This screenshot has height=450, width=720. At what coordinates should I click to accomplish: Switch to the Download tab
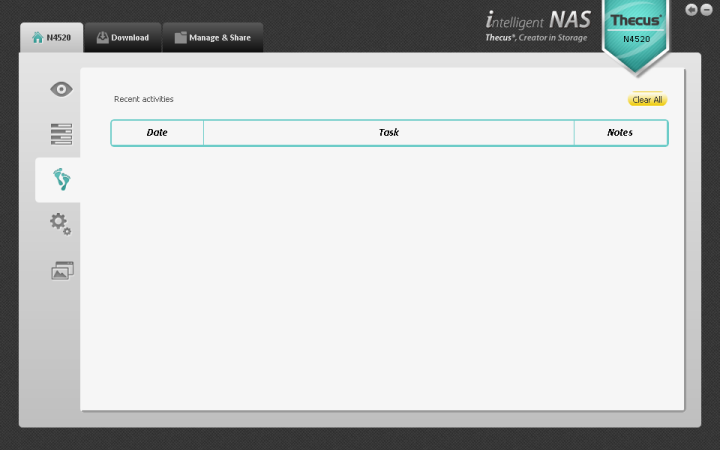pyautogui.click(x=123, y=37)
